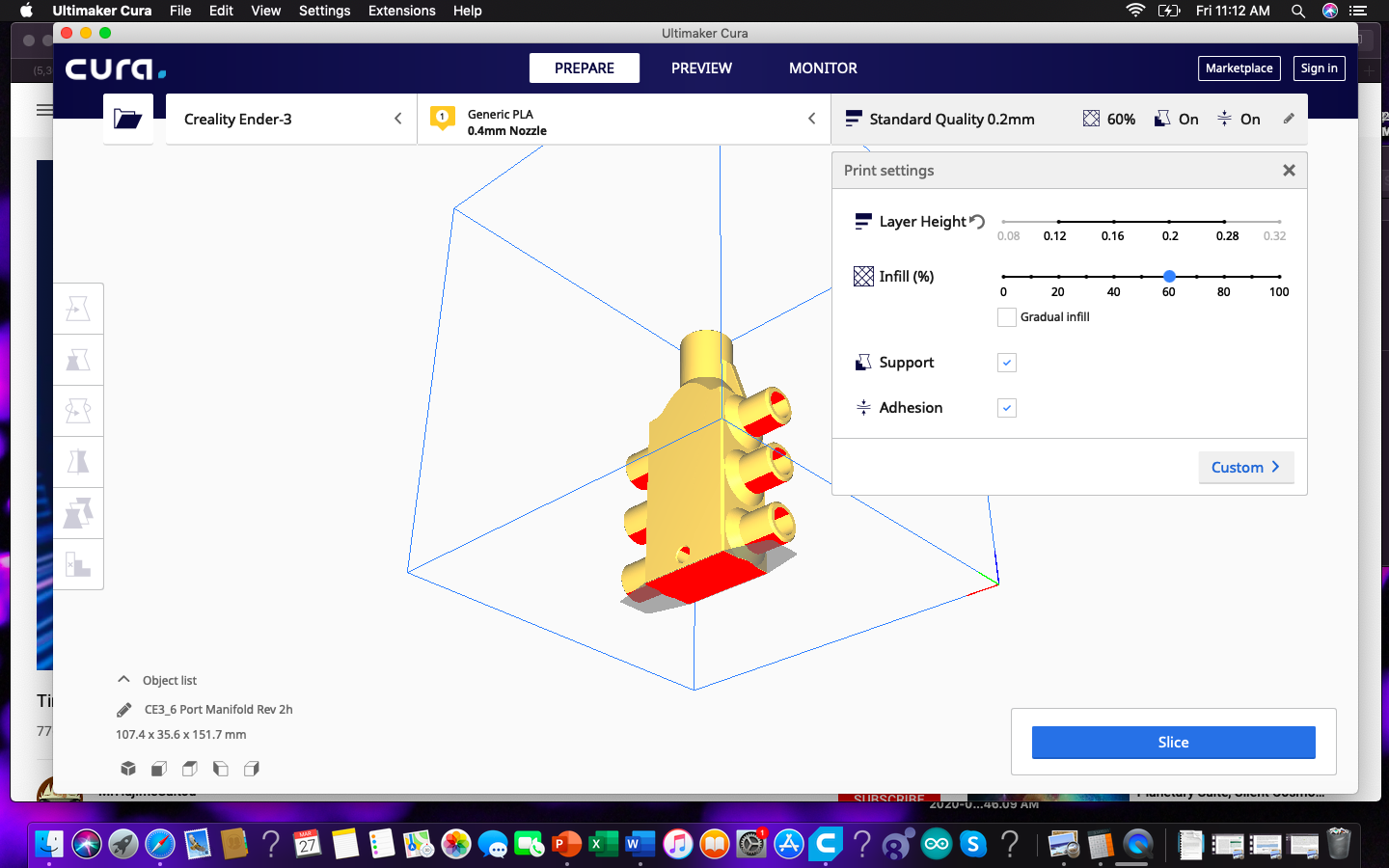Switch to 3D perspective view cube icon
Screen dimensions: 1389x868
(x=128, y=769)
